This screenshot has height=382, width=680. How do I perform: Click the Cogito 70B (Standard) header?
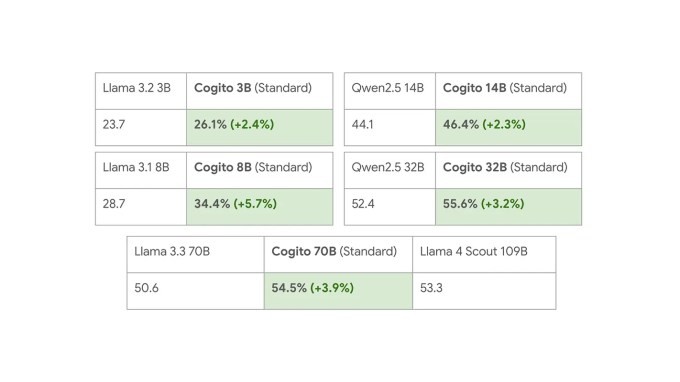coord(338,255)
